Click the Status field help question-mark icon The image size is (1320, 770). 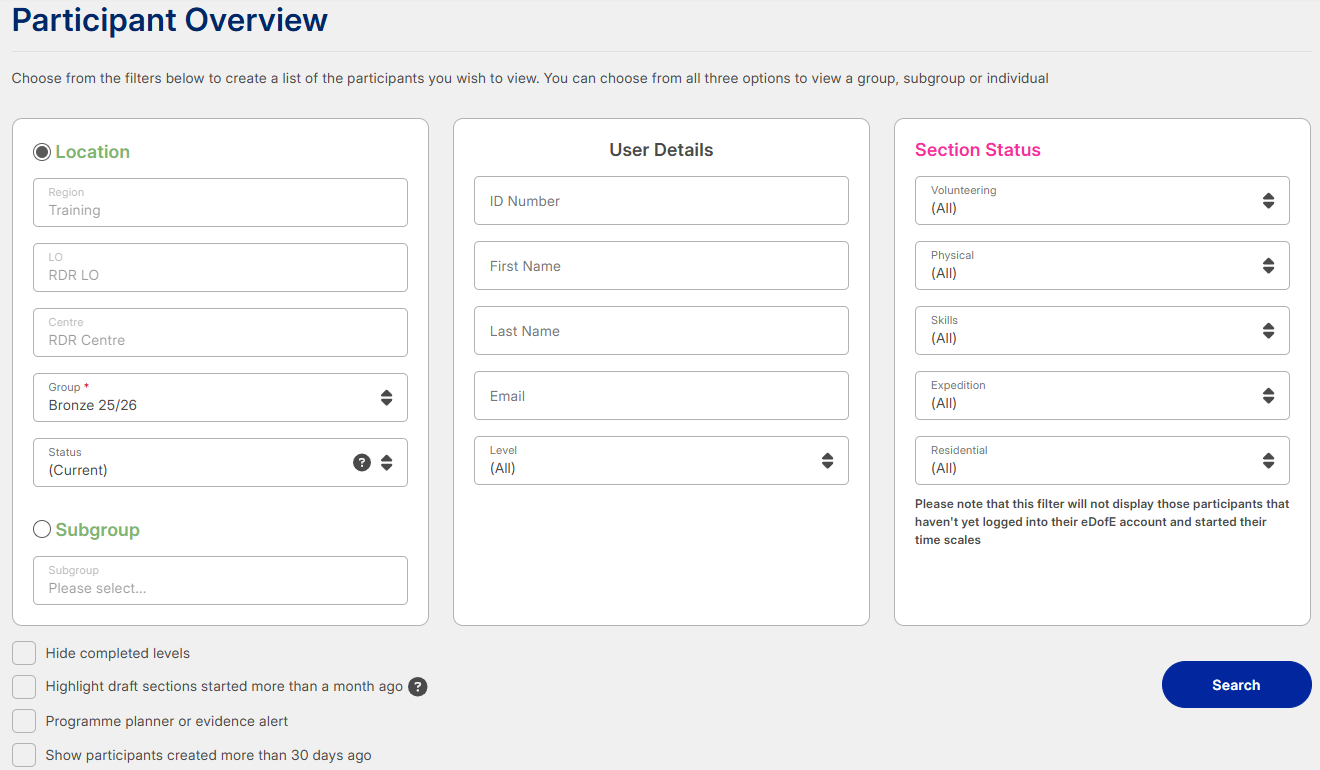pos(362,462)
